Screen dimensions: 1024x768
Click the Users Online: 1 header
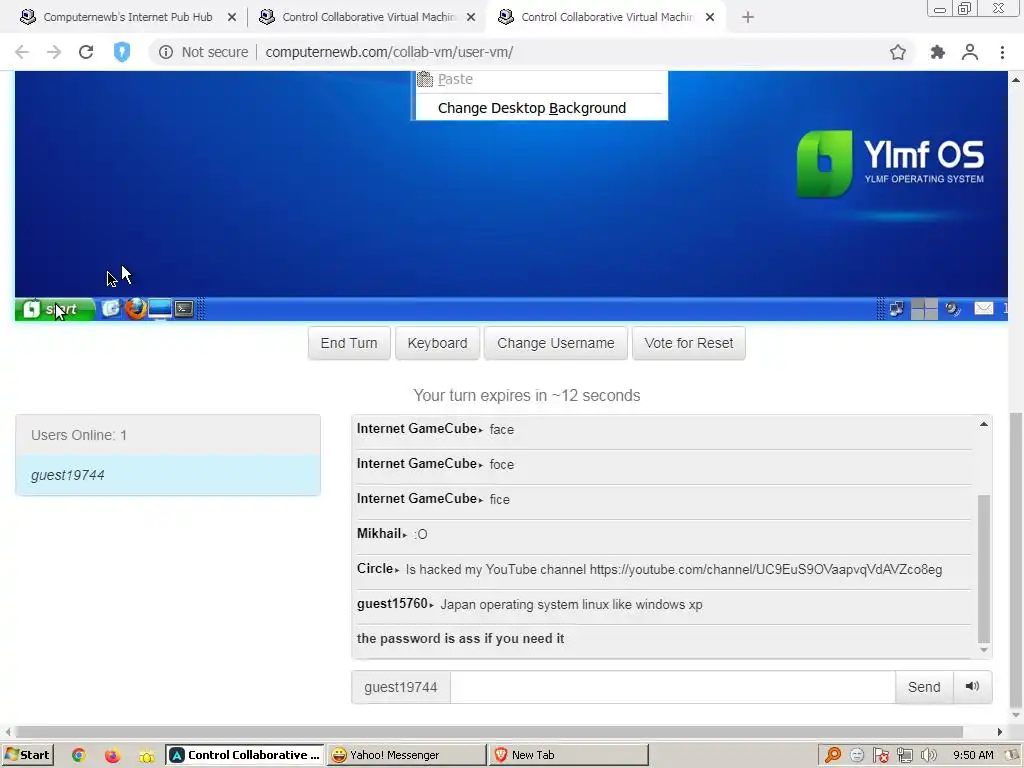pyautogui.click(x=168, y=435)
